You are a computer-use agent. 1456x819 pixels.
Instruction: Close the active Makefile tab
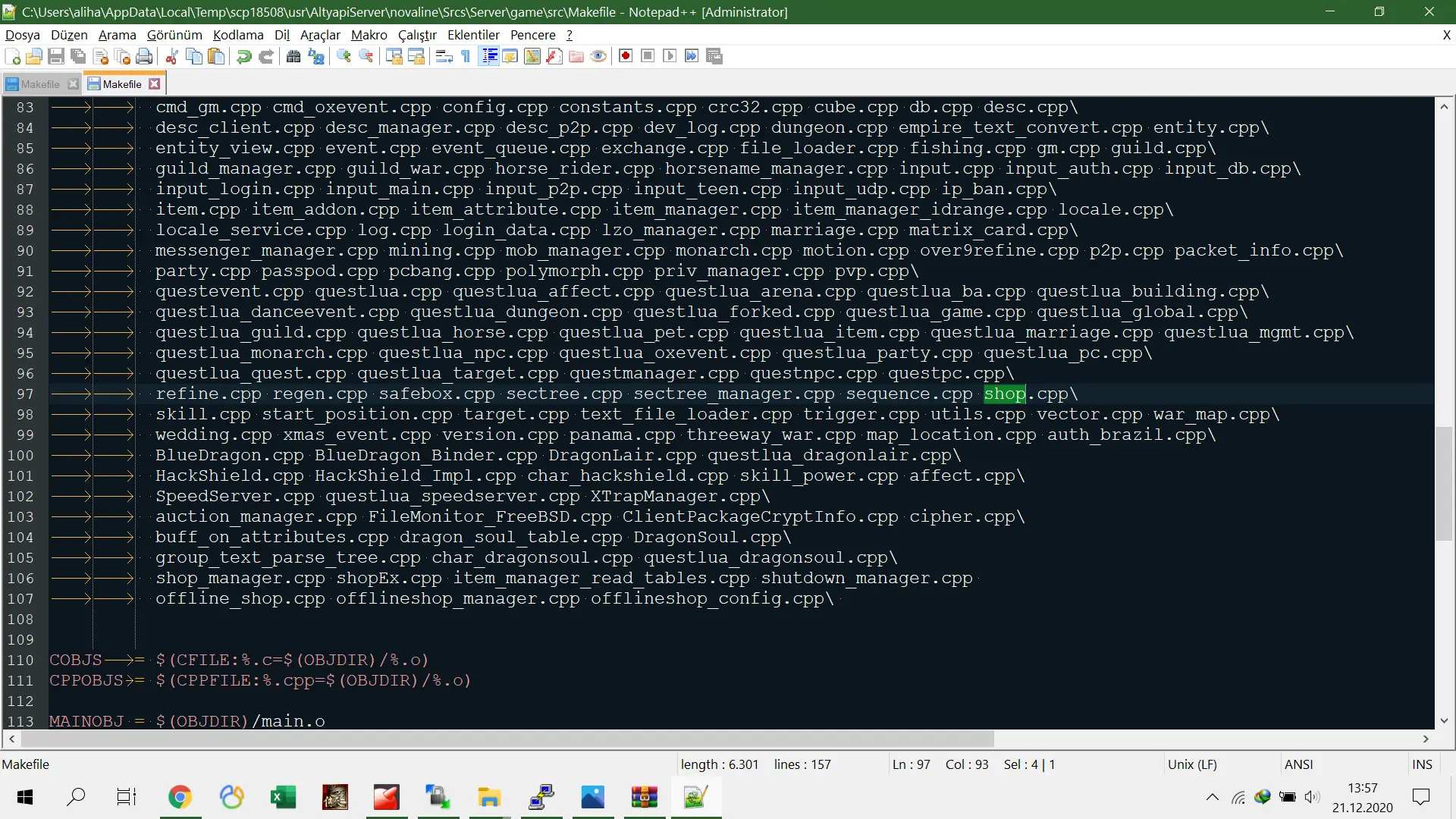pos(155,84)
